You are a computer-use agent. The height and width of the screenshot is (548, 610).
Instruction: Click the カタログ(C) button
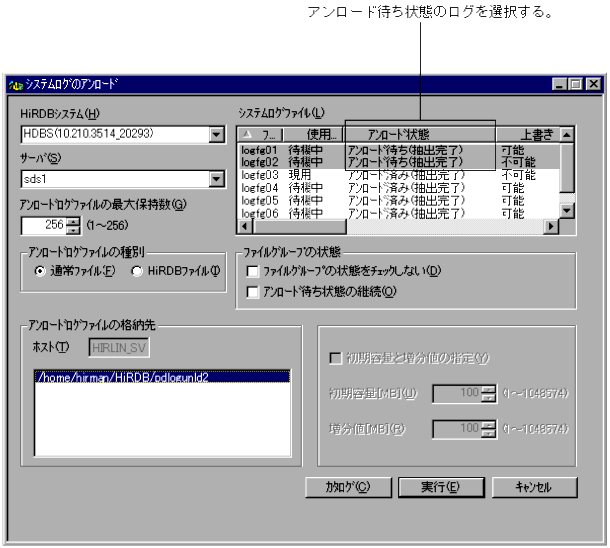[348, 487]
